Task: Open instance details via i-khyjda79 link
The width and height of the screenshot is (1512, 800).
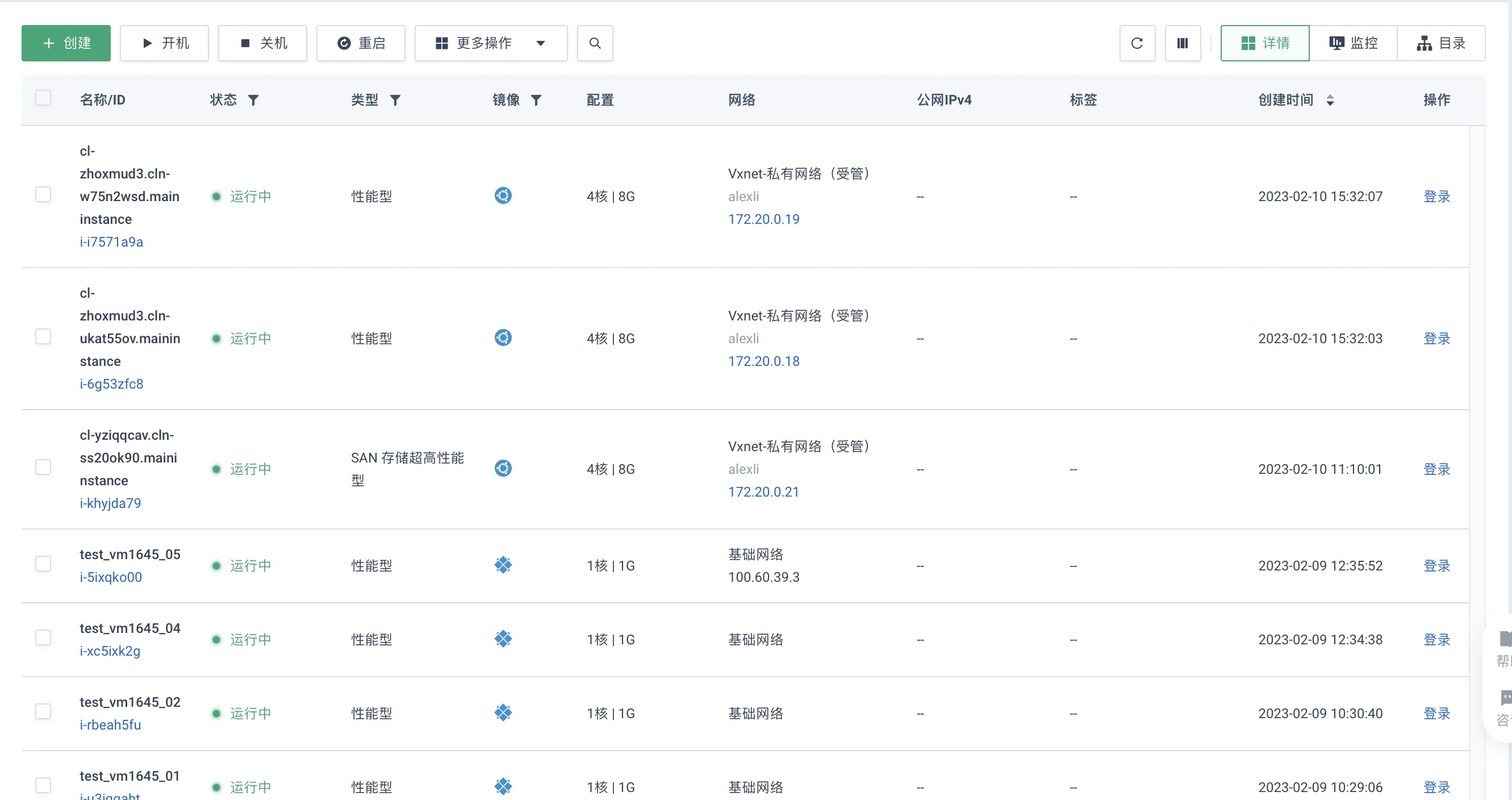Action: point(110,502)
